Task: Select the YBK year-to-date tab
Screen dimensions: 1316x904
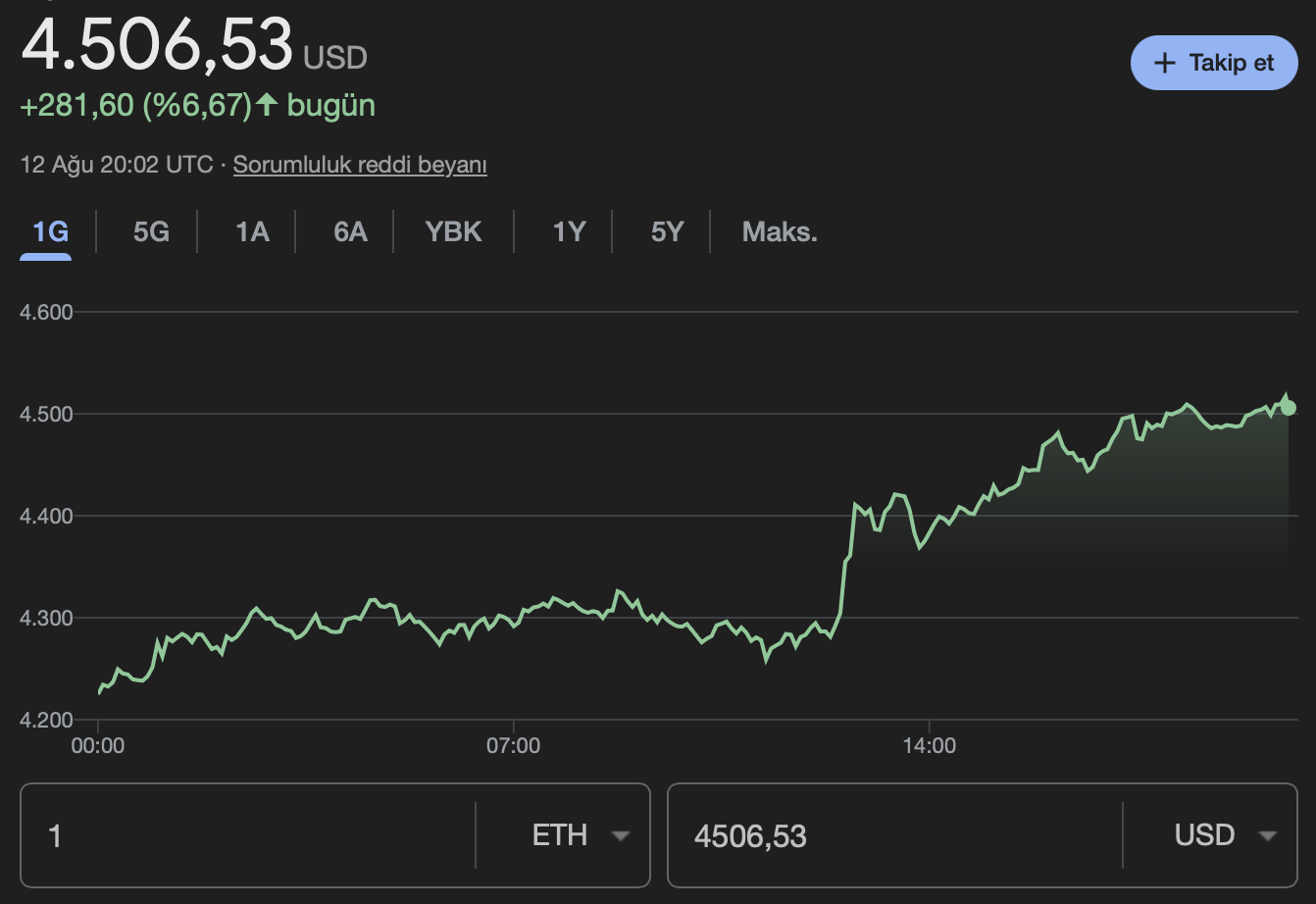Action: tap(453, 231)
